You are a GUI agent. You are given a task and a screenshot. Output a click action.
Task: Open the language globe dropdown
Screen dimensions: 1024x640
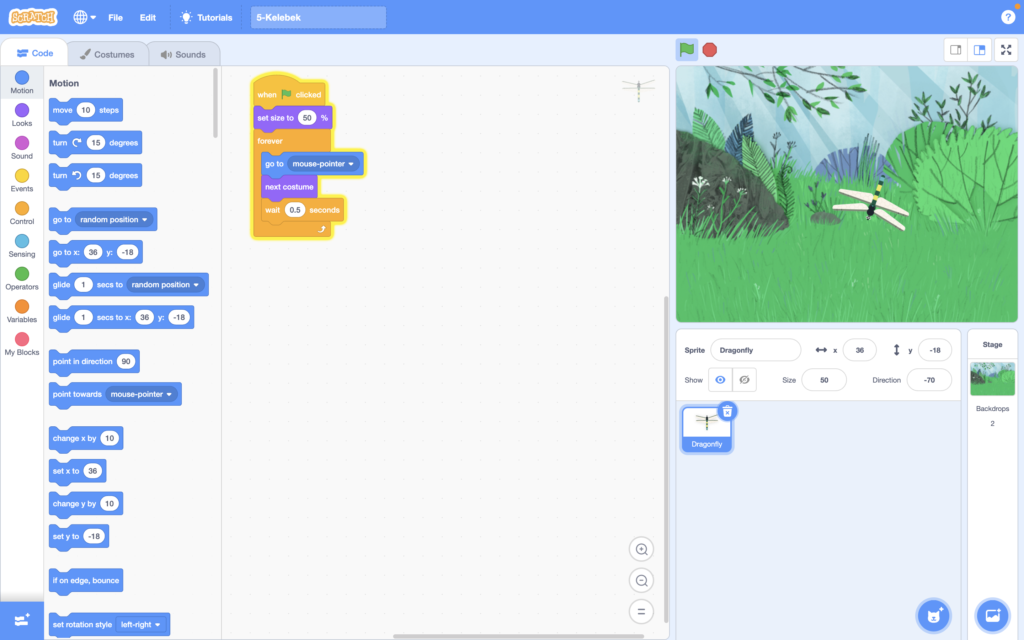pos(85,17)
